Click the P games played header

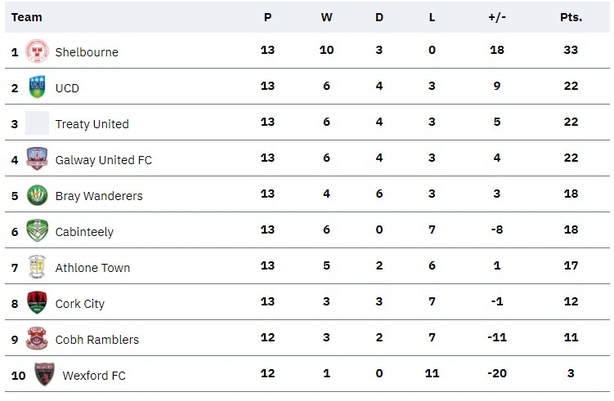(x=267, y=17)
